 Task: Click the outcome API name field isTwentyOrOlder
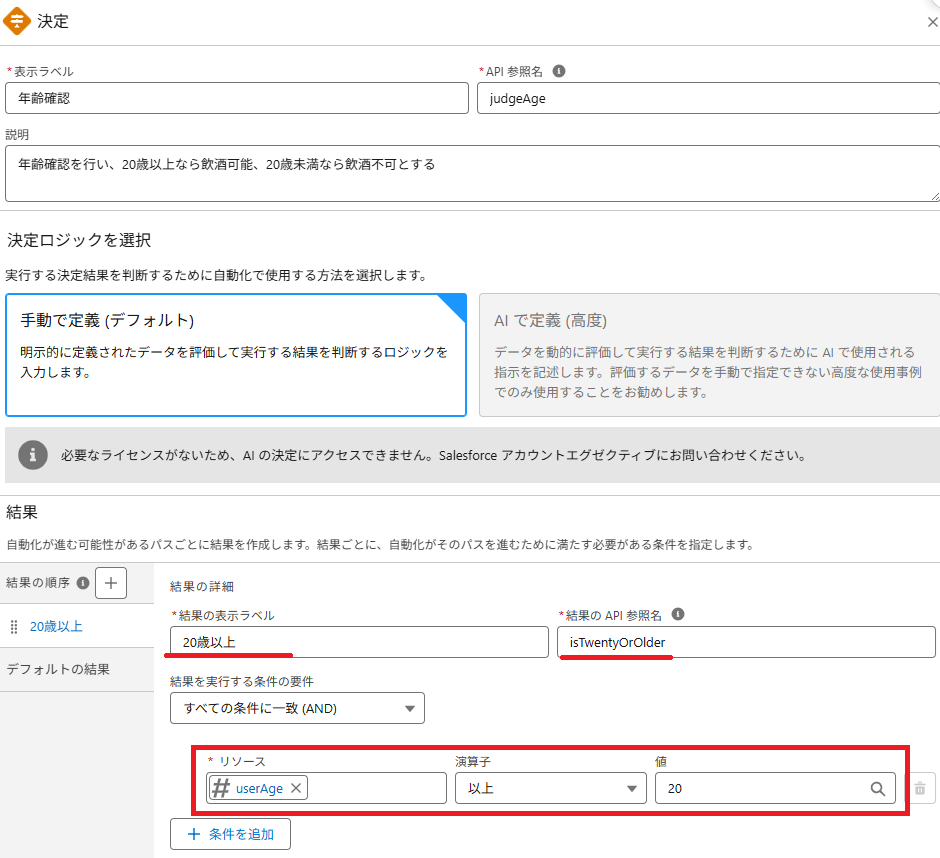746,642
